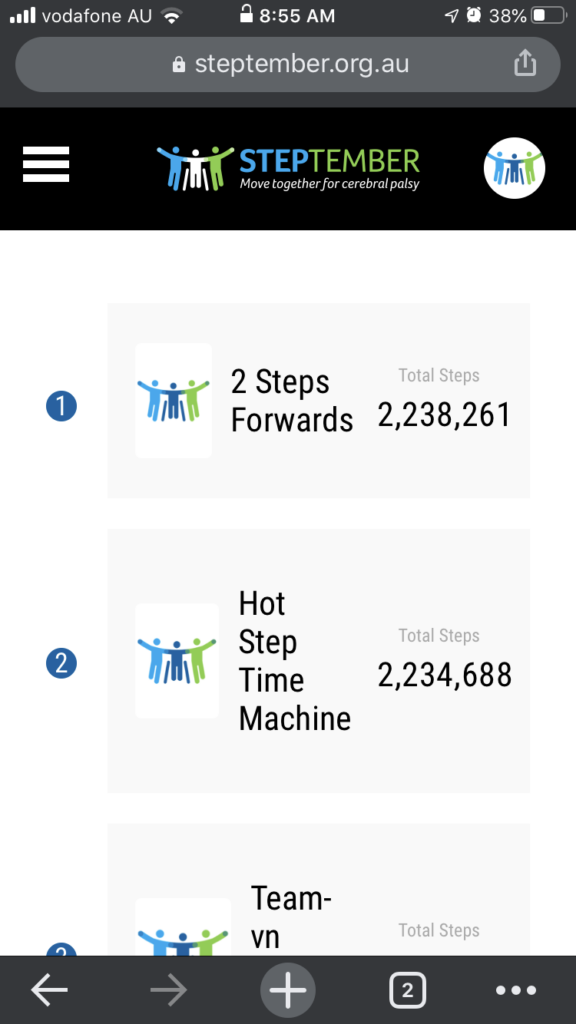The width and height of the screenshot is (576, 1024).
Task: Open the three-dot browser menu
Action: [516, 991]
